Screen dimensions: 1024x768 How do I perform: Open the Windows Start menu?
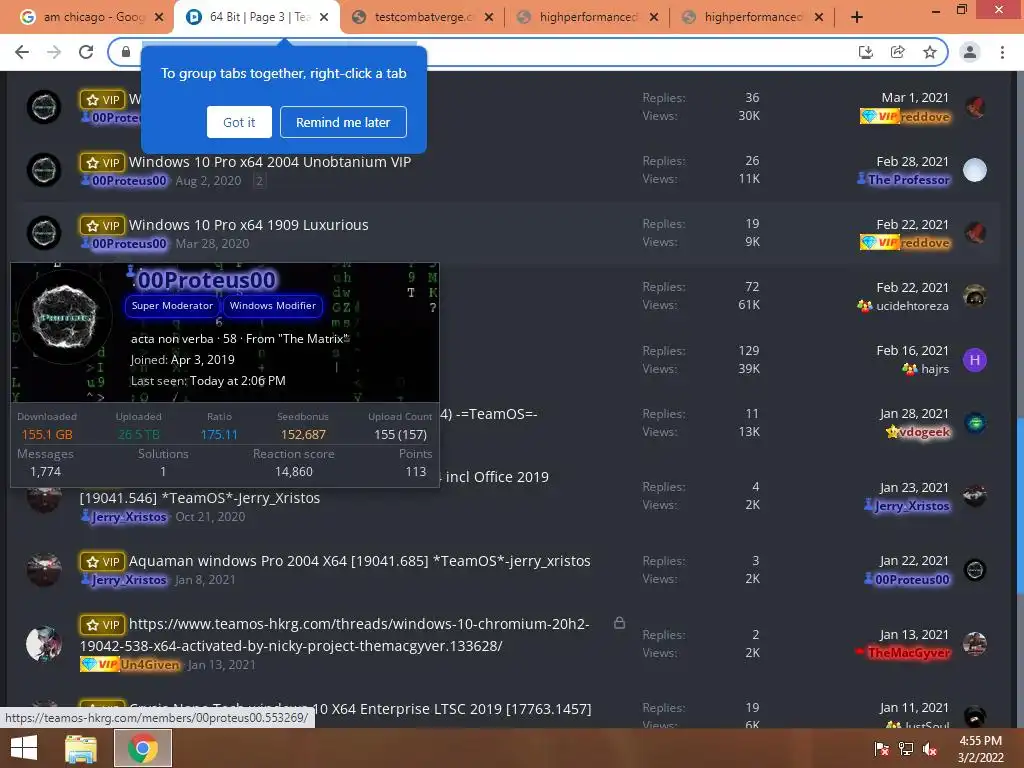pos(24,748)
